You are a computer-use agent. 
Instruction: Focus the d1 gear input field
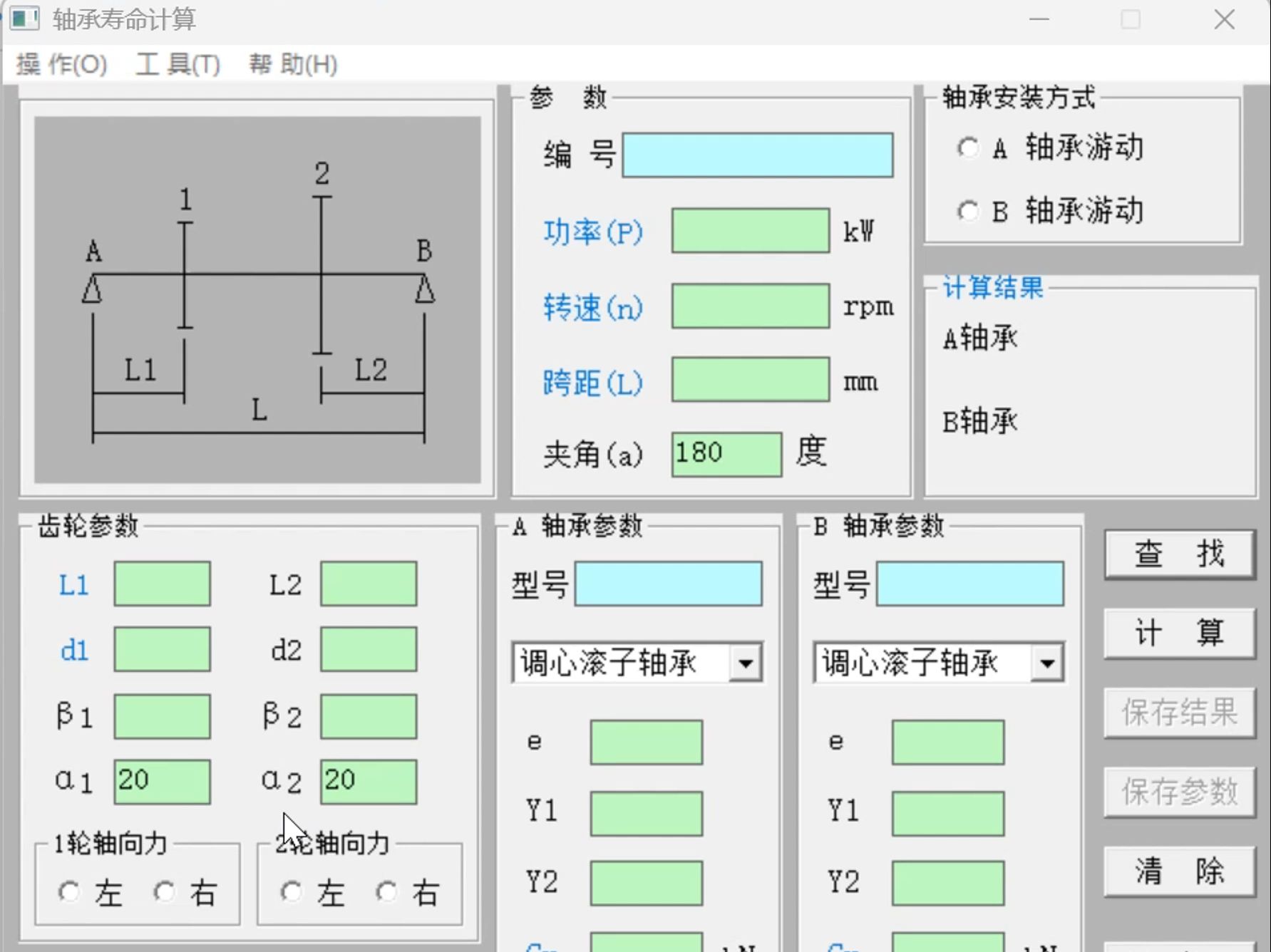tap(163, 649)
